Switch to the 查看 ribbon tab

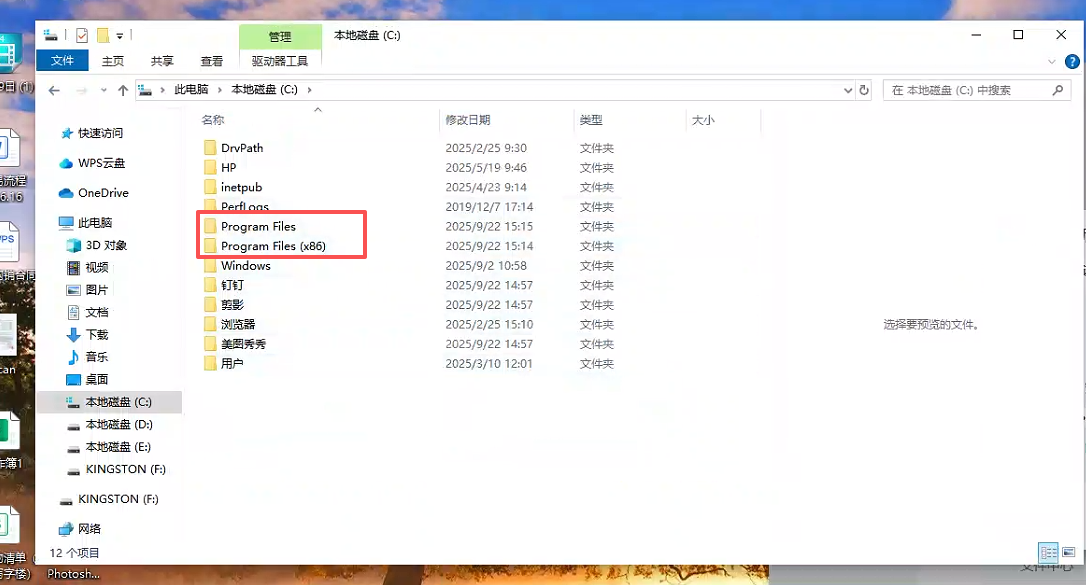pyautogui.click(x=211, y=61)
